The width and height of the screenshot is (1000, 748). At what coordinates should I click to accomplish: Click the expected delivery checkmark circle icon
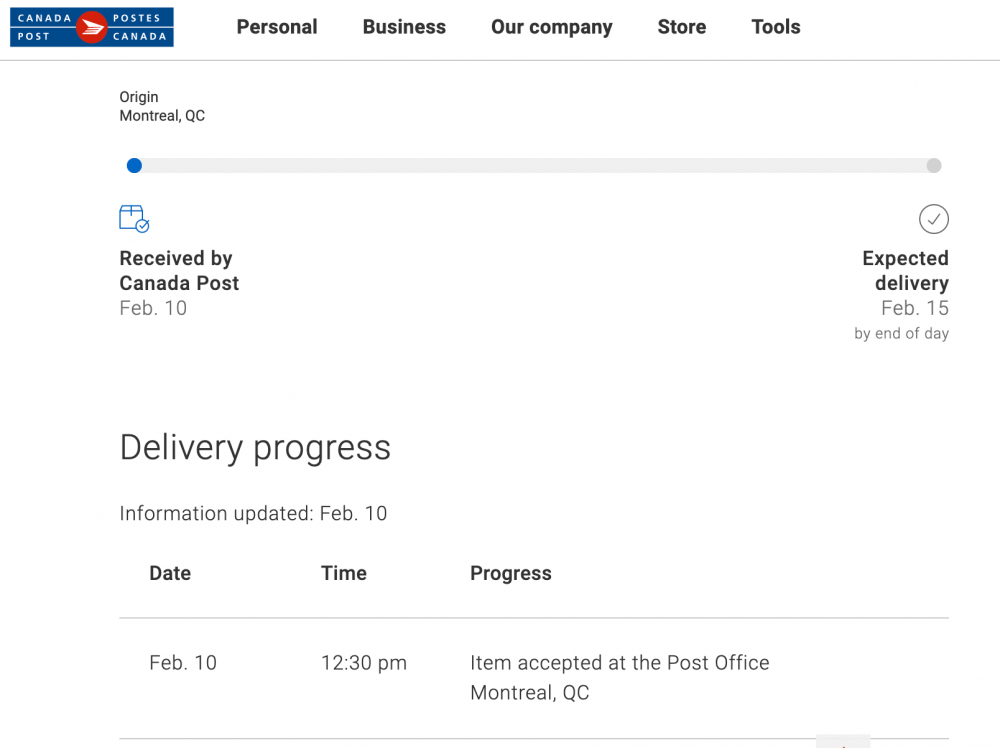click(x=934, y=219)
